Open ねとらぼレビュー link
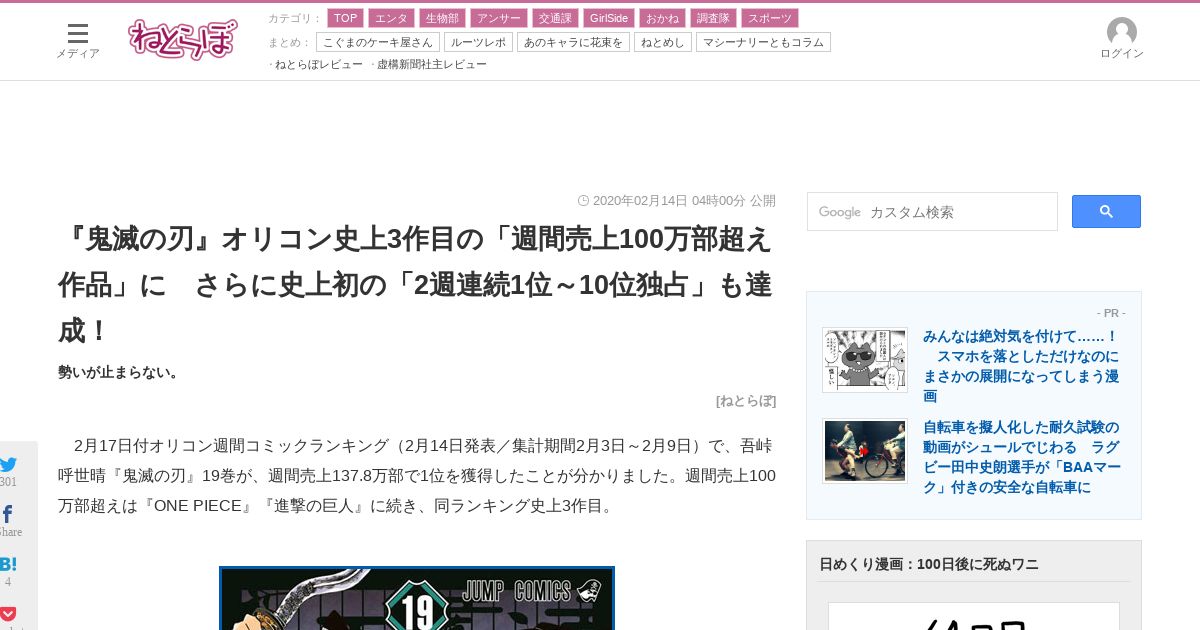The image size is (1200, 630). [318, 64]
